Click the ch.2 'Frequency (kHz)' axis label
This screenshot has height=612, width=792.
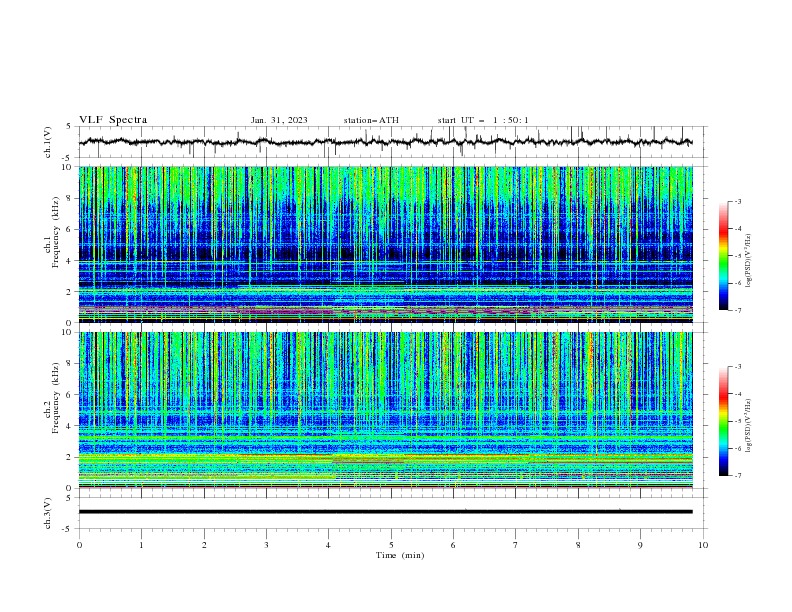coord(56,398)
